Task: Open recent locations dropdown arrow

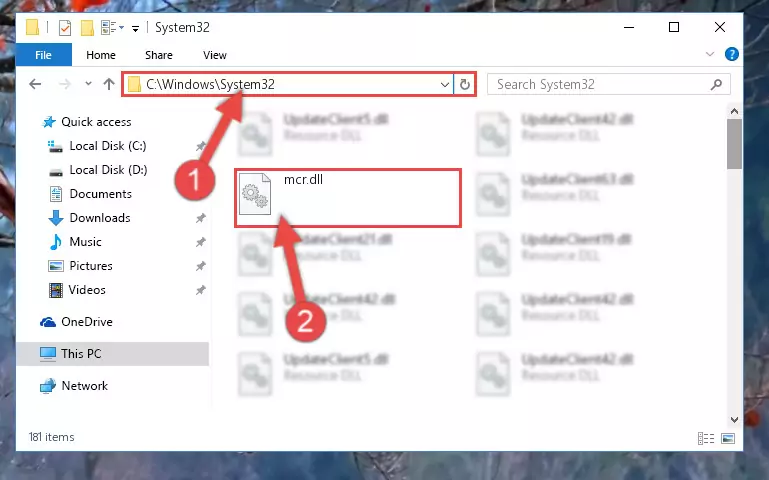Action: 88,84
